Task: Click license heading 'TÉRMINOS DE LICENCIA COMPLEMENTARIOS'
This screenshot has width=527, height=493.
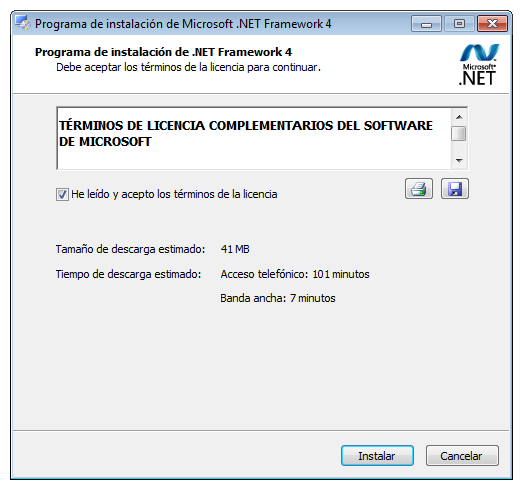Action: pyautogui.click(x=246, y=133)
